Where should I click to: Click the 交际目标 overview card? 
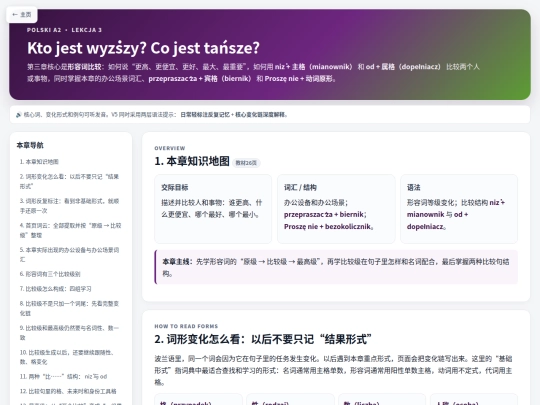(213, 209)
